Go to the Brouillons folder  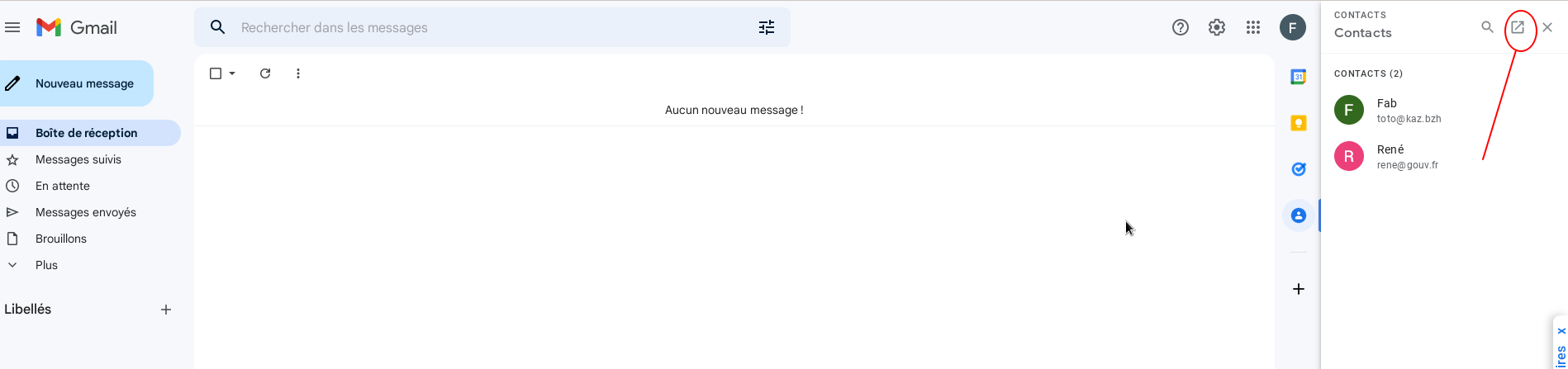[x=60, y=239]
